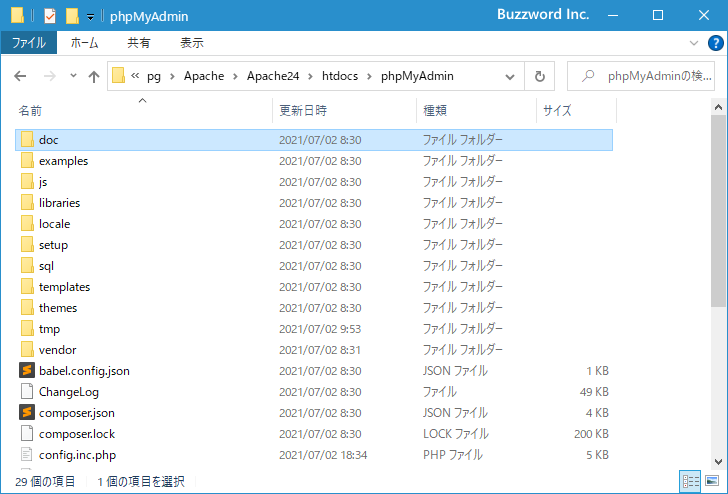Select the tmp folder icon
This screenshot has height=494, width=728.
coord(27,329)
